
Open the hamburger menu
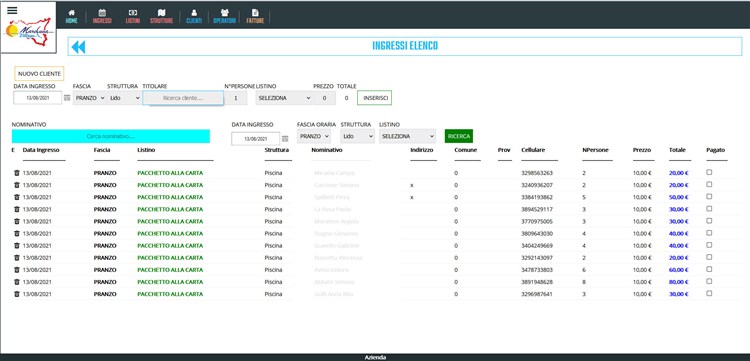coord(12,11)
